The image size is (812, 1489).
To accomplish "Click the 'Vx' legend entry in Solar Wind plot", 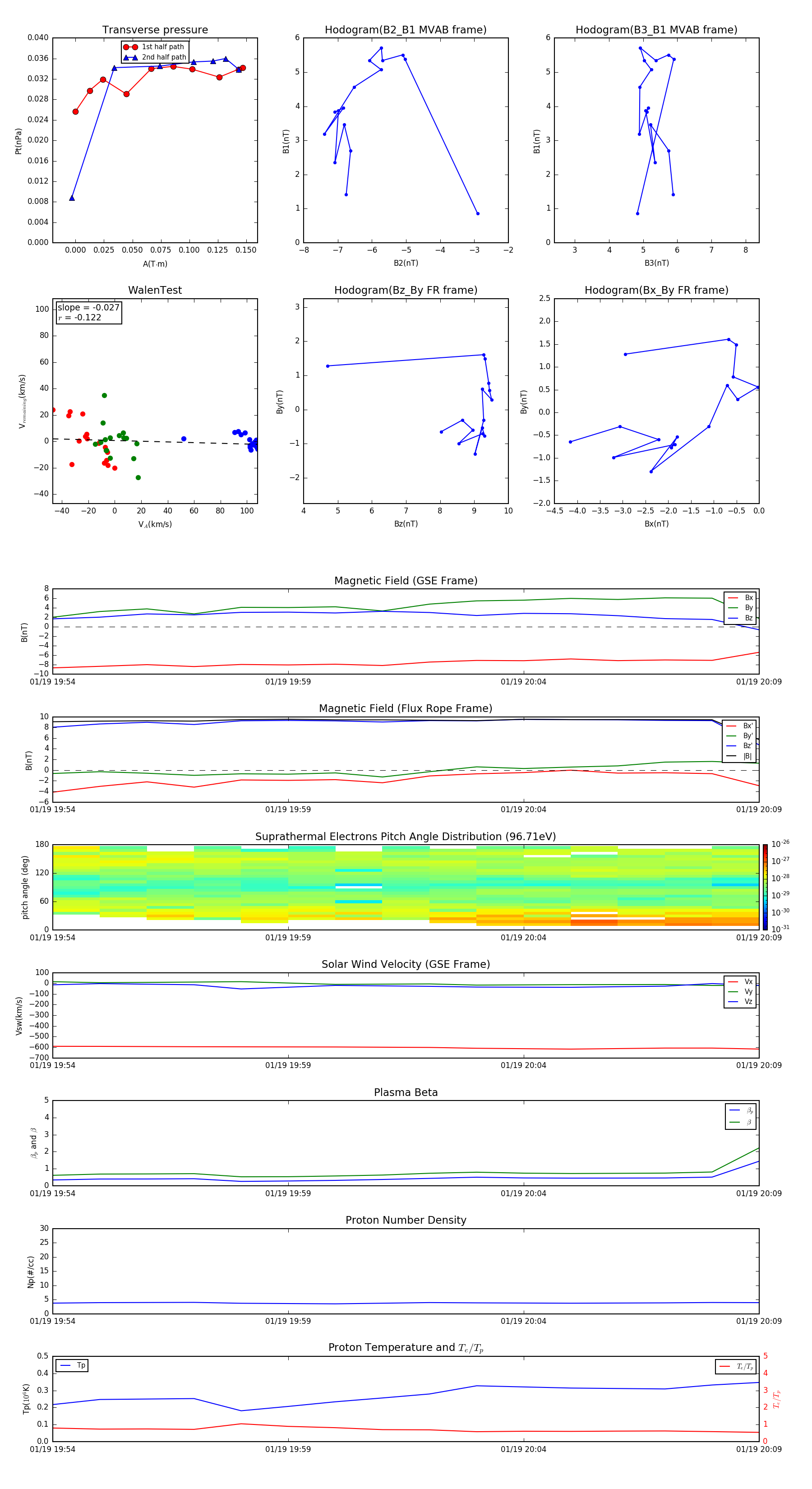I will pos(740,981).
